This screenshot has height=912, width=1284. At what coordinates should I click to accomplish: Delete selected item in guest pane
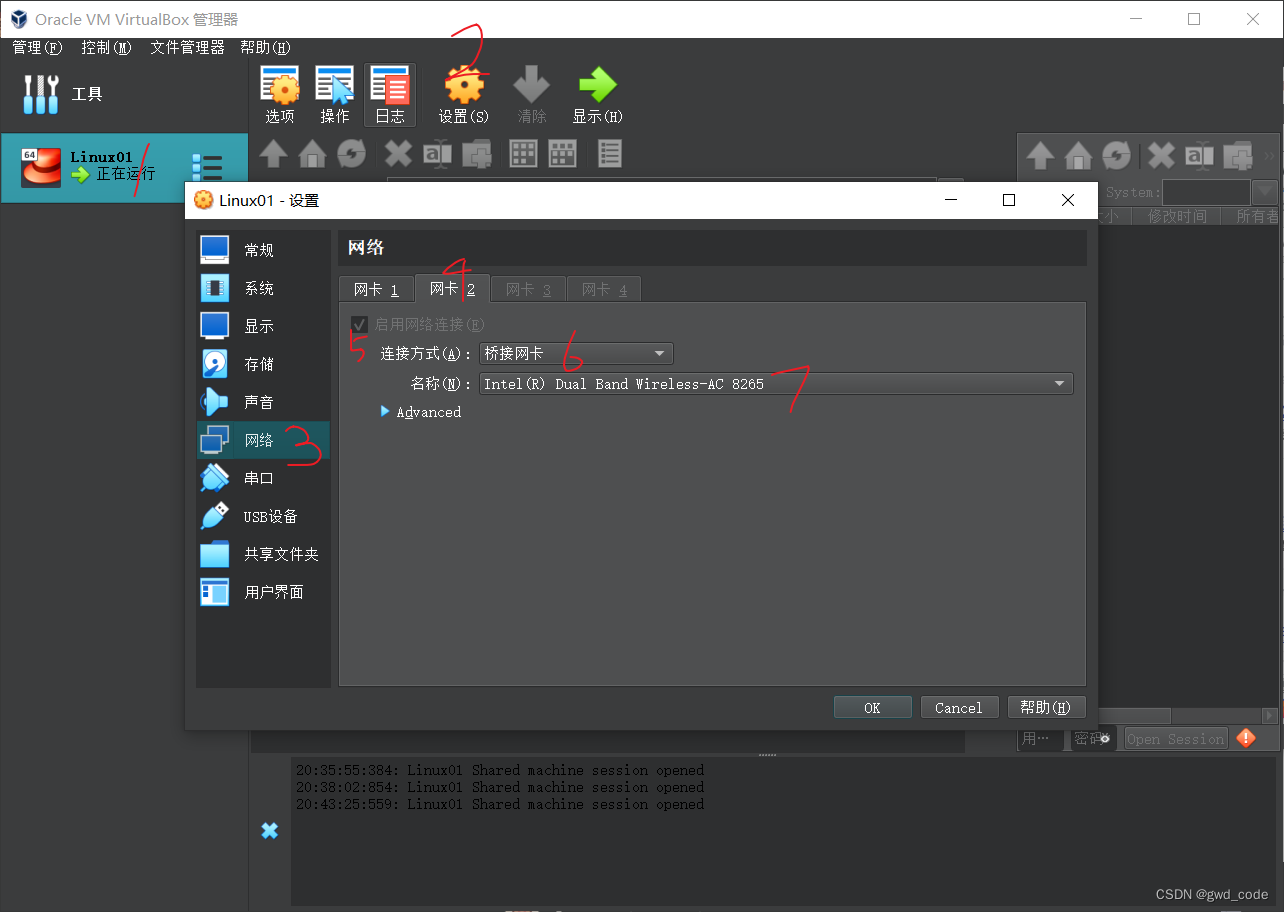point(1161,156)
